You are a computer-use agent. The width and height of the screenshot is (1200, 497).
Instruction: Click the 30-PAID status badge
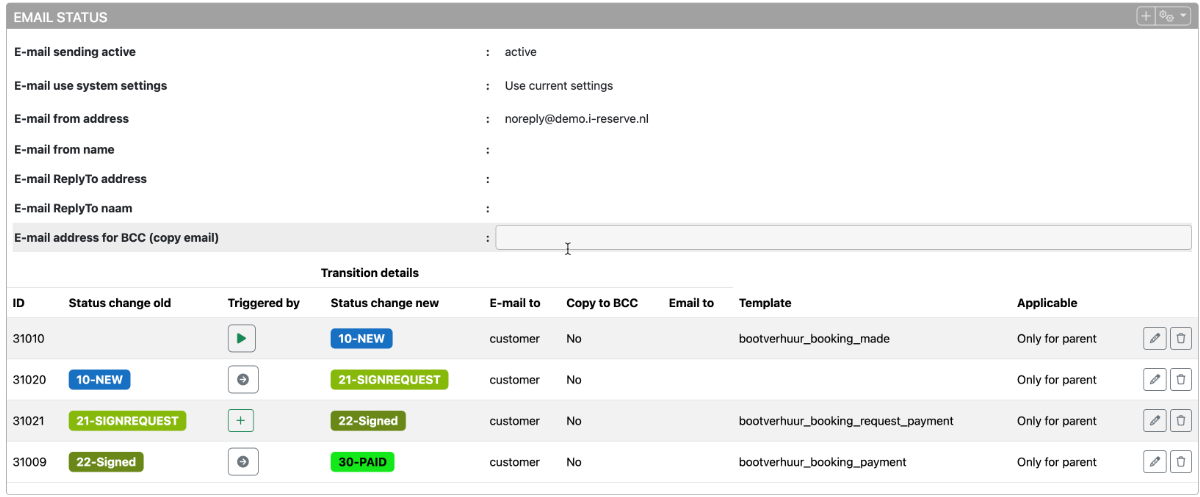coord(362,462)
